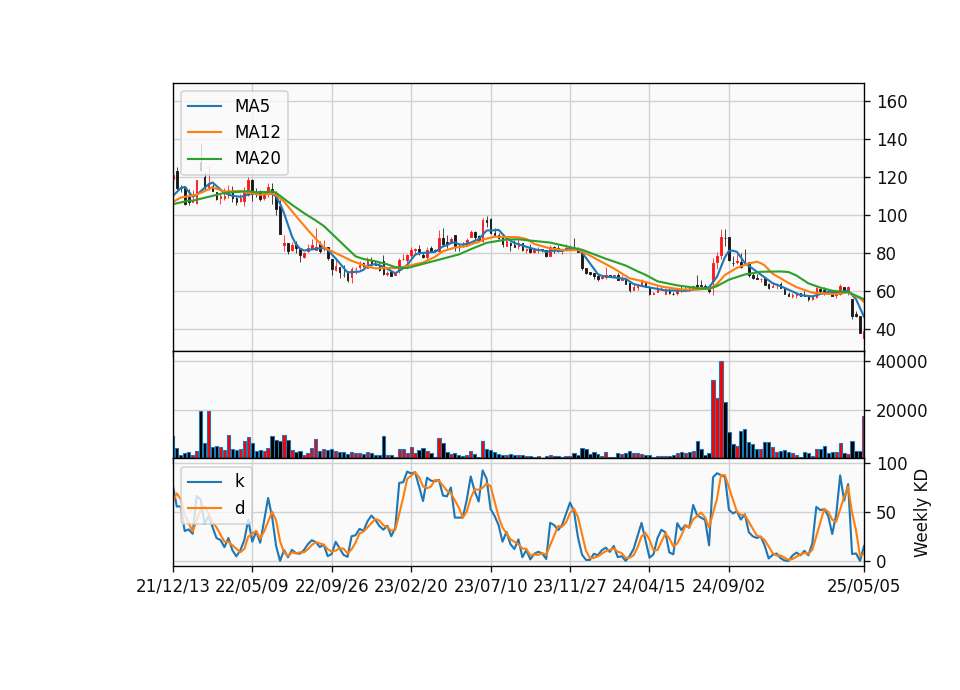Viewport: 960px width, 690px height.
Task: Click the k legend label
Action: click(239, 481)
